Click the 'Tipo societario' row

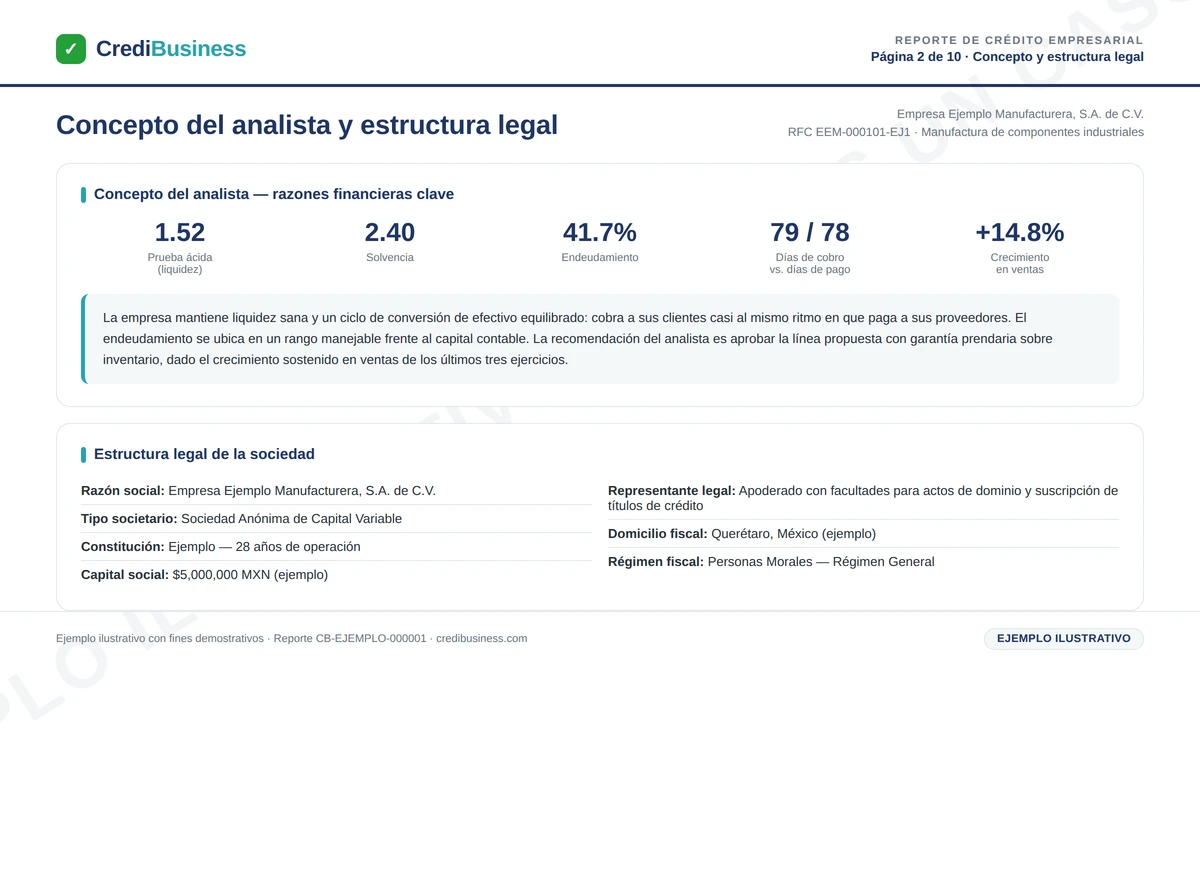click(336, 519)
